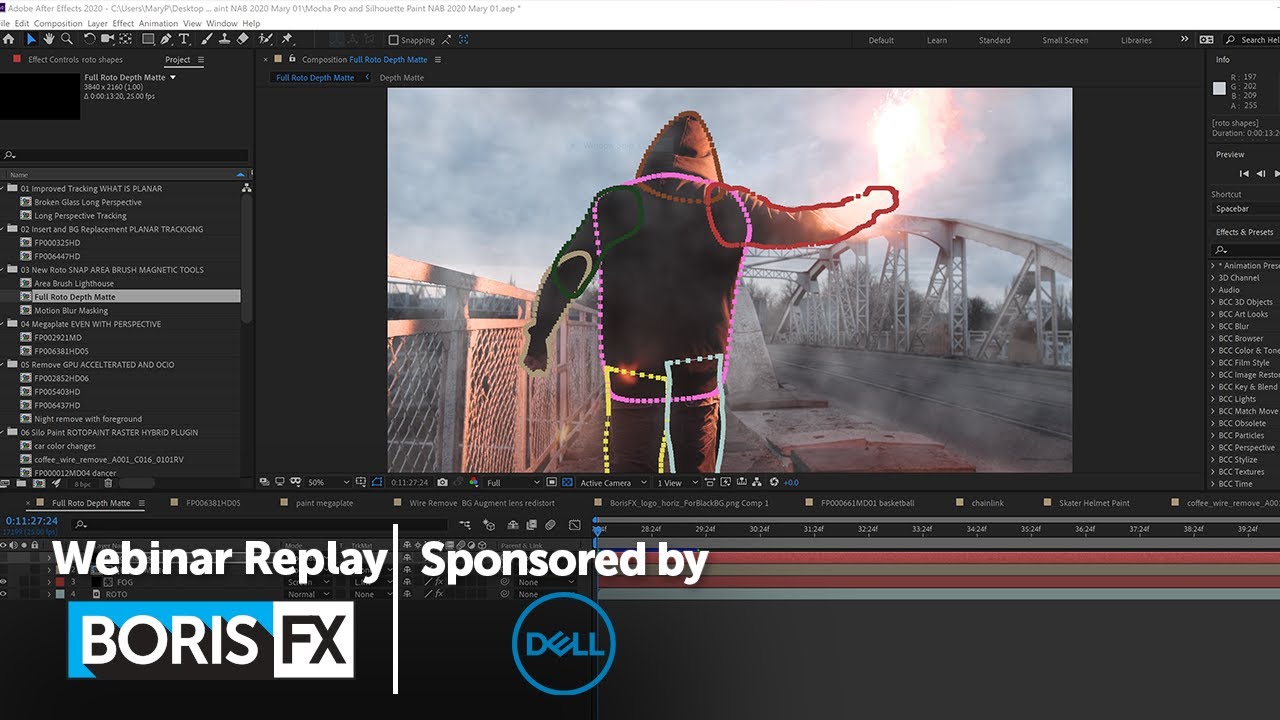Select the Puppet Pin tool
This screenshot has width=1280, height=720.
[287, 39]
